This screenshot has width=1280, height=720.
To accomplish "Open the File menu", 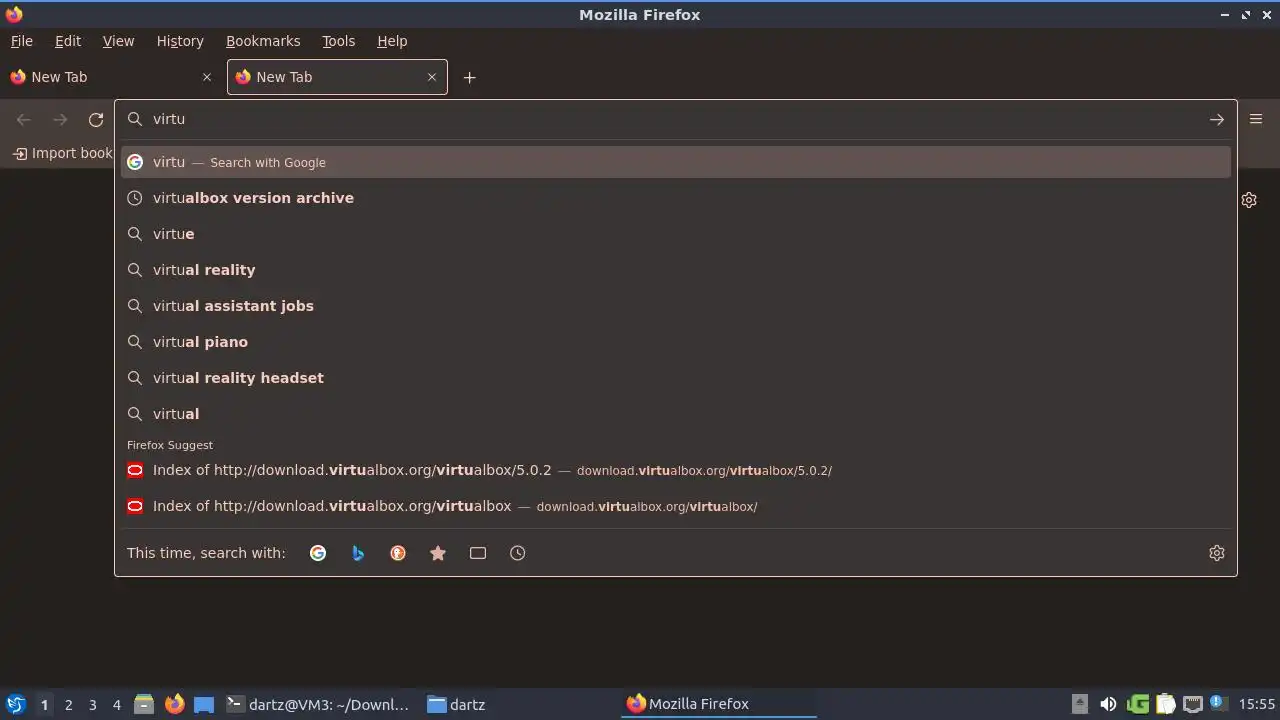I will [x=22, y=41].
